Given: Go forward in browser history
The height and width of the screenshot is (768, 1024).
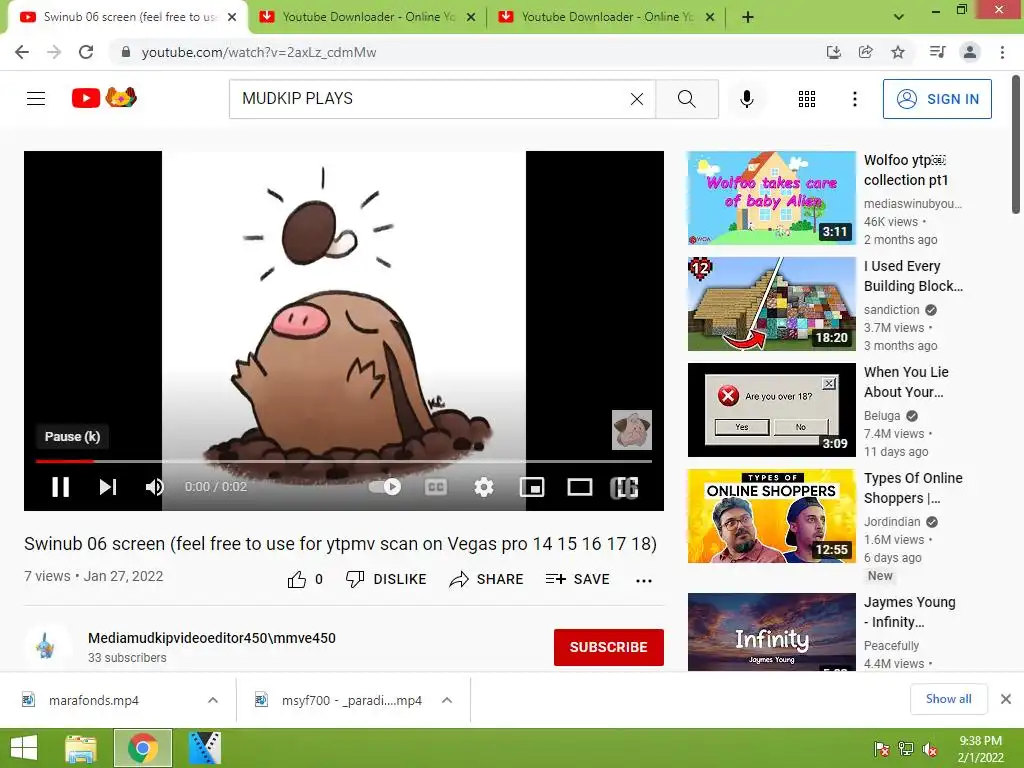Looking at the screenshot, I should [54, 52].
